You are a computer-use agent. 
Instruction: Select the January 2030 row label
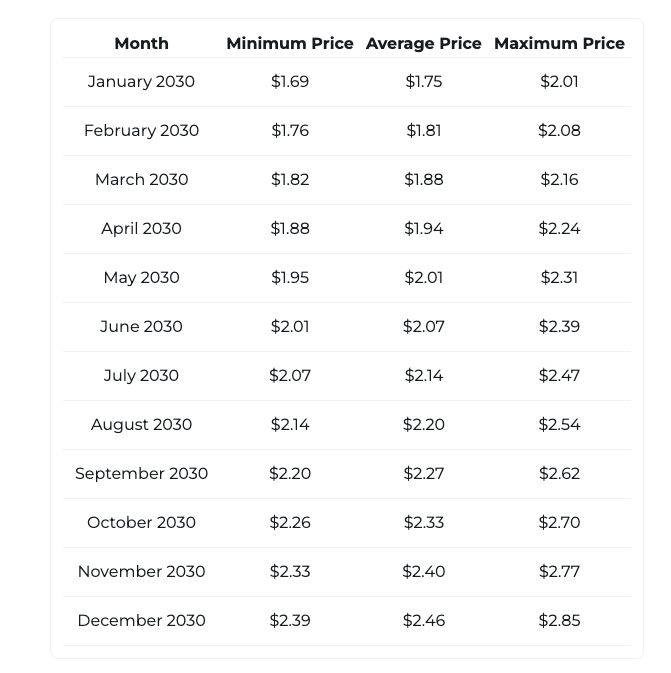point(141,81)
